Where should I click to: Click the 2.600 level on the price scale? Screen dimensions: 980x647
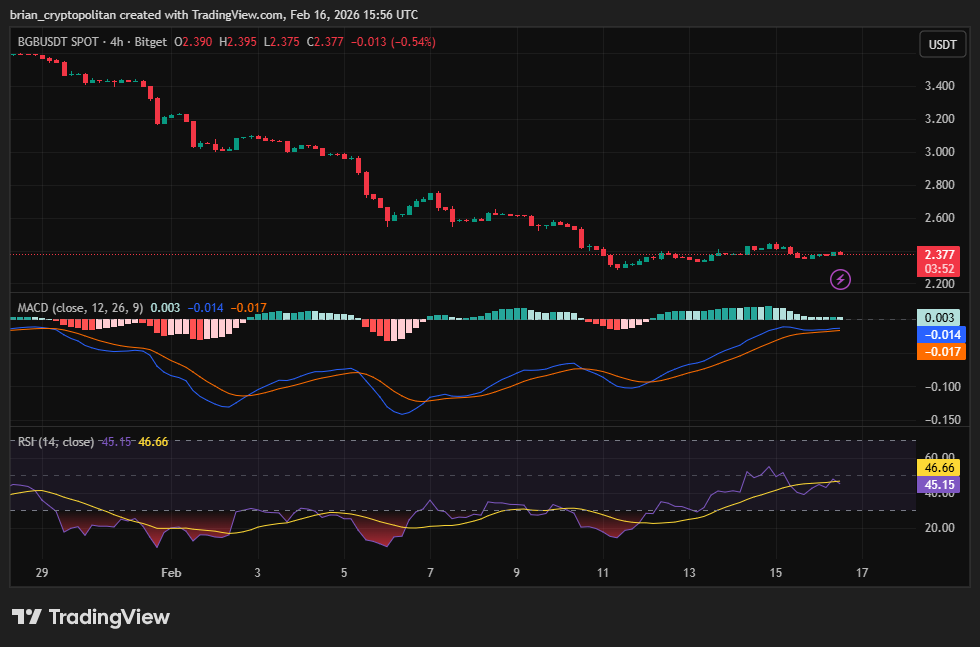click(x=940, y=217)
